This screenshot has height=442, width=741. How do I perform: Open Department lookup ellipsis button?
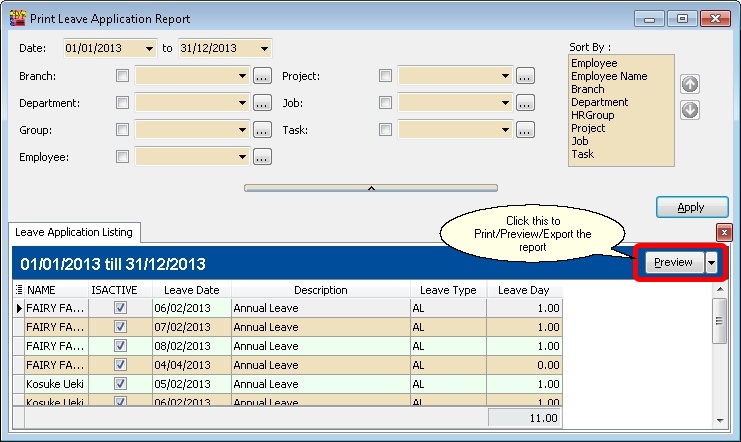262,103
